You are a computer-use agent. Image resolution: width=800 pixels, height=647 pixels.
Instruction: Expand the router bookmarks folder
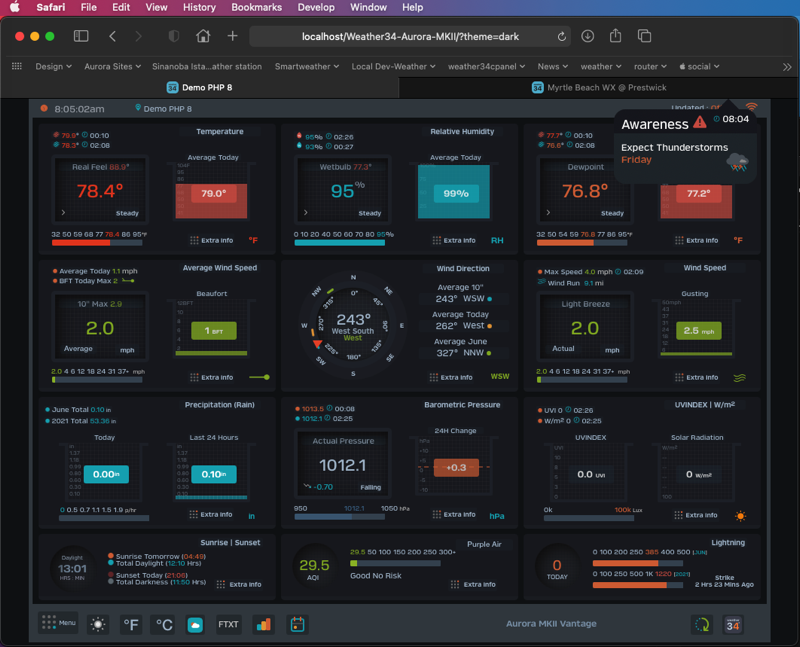pos(650,66)
